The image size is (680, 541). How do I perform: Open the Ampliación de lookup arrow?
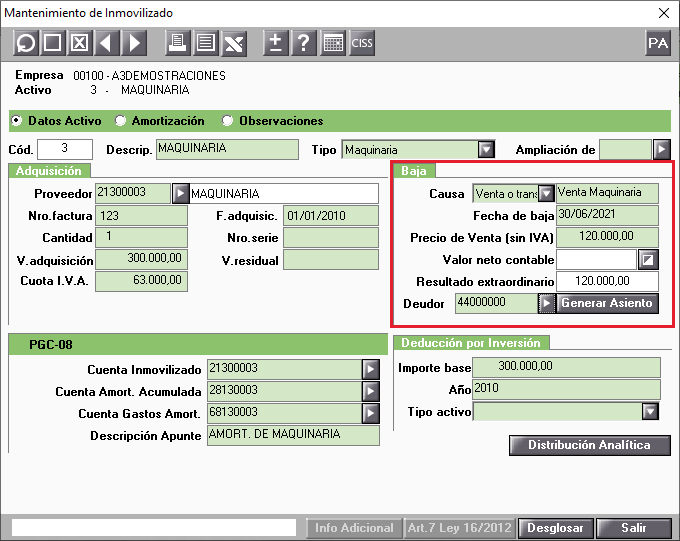[x=662, y=150]
